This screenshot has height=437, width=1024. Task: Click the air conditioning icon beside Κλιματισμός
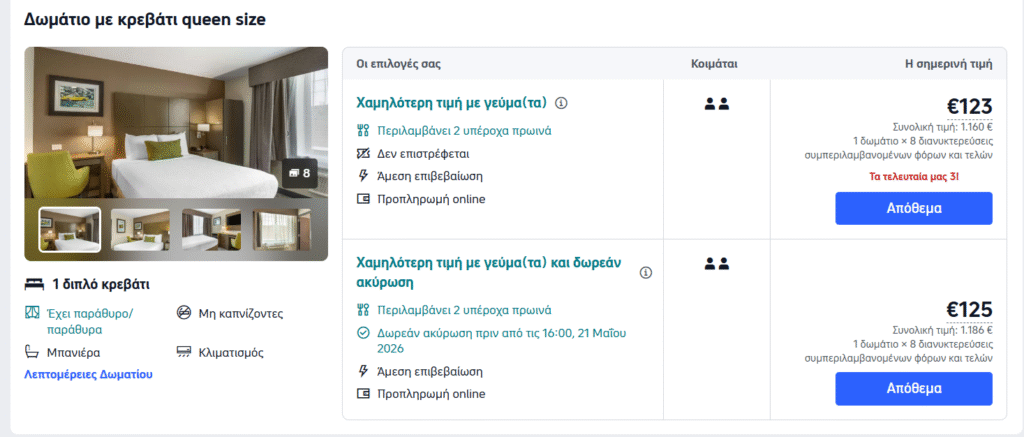coord(184,353)
